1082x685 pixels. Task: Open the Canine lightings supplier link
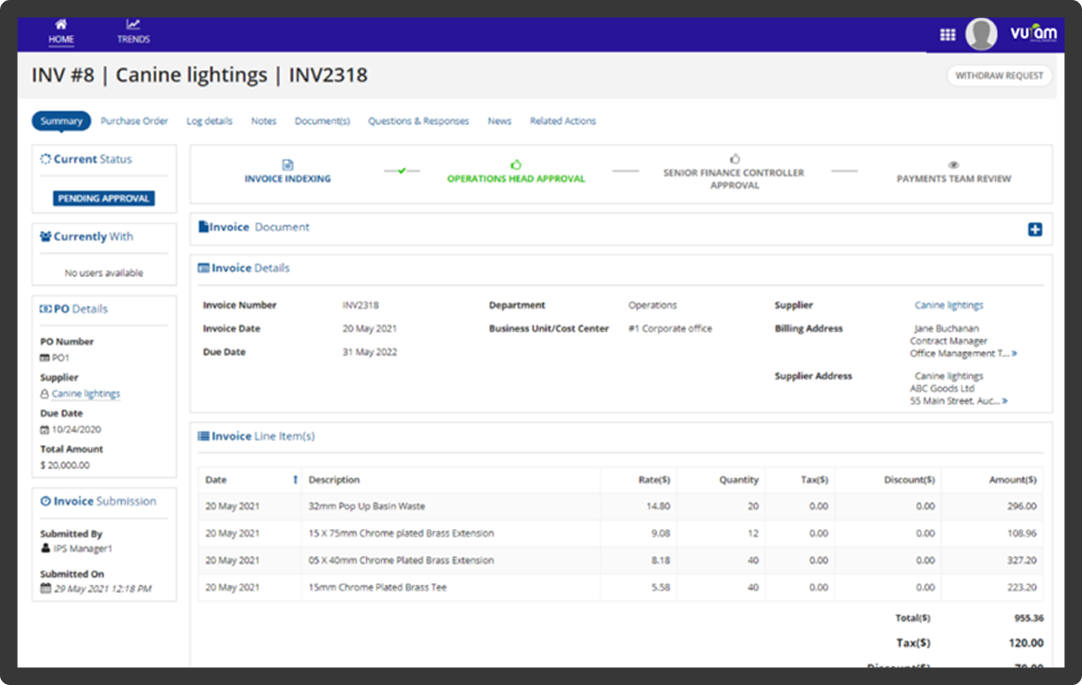click(x=948, y=305)
